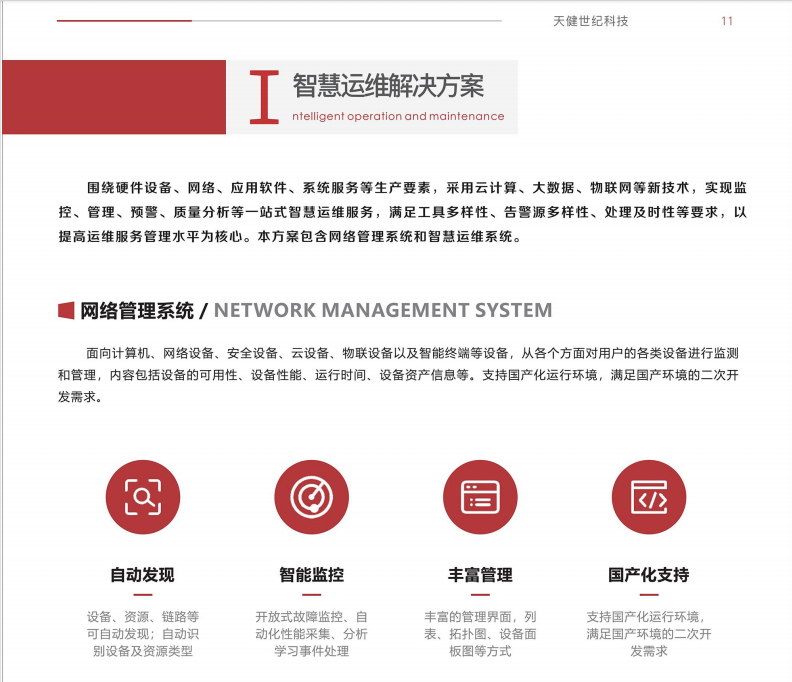Click red marker beside 网络管理系统 heading

coord(66,310)
